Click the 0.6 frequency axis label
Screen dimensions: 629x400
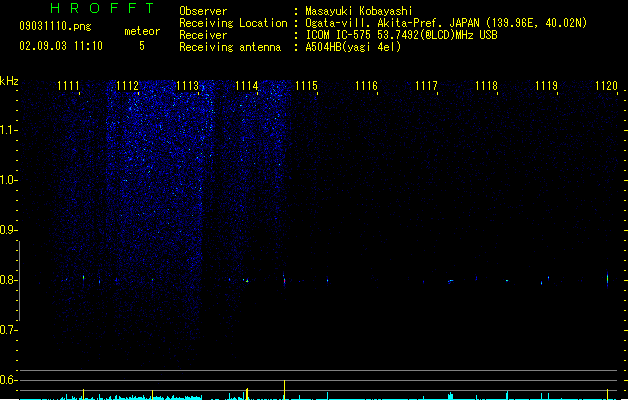tap(8, 380)
